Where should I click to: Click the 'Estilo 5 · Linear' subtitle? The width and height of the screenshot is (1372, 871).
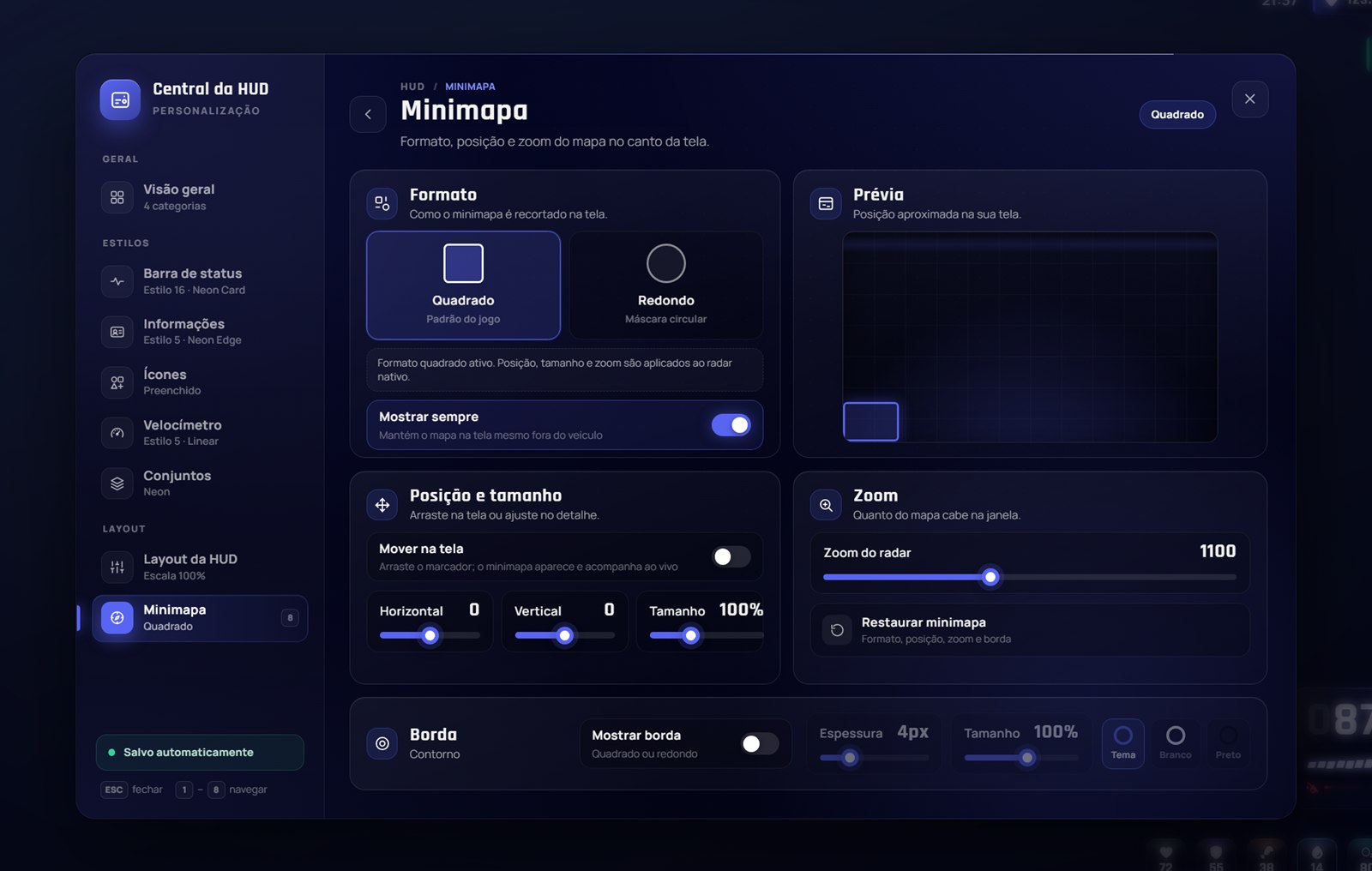(x=181, y=442)
